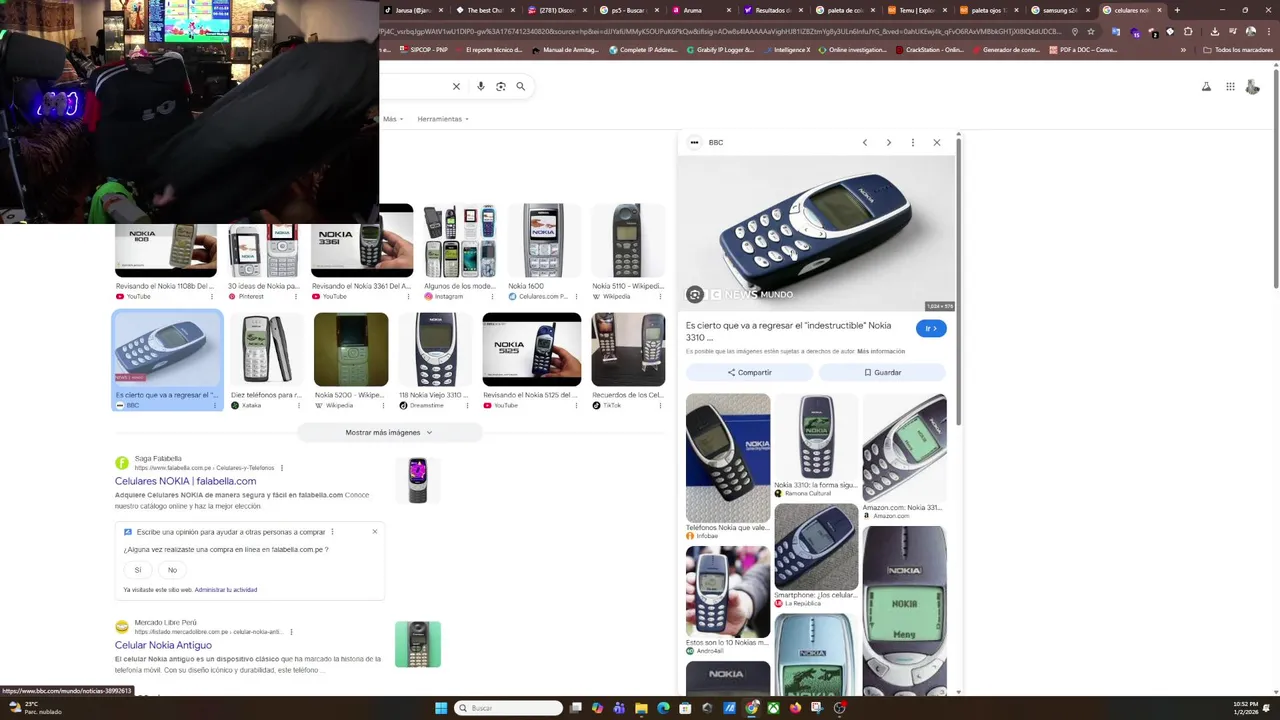Answer Sí on the Falabella purchase question
This screenshot has width=1280, height=720.
138,570
